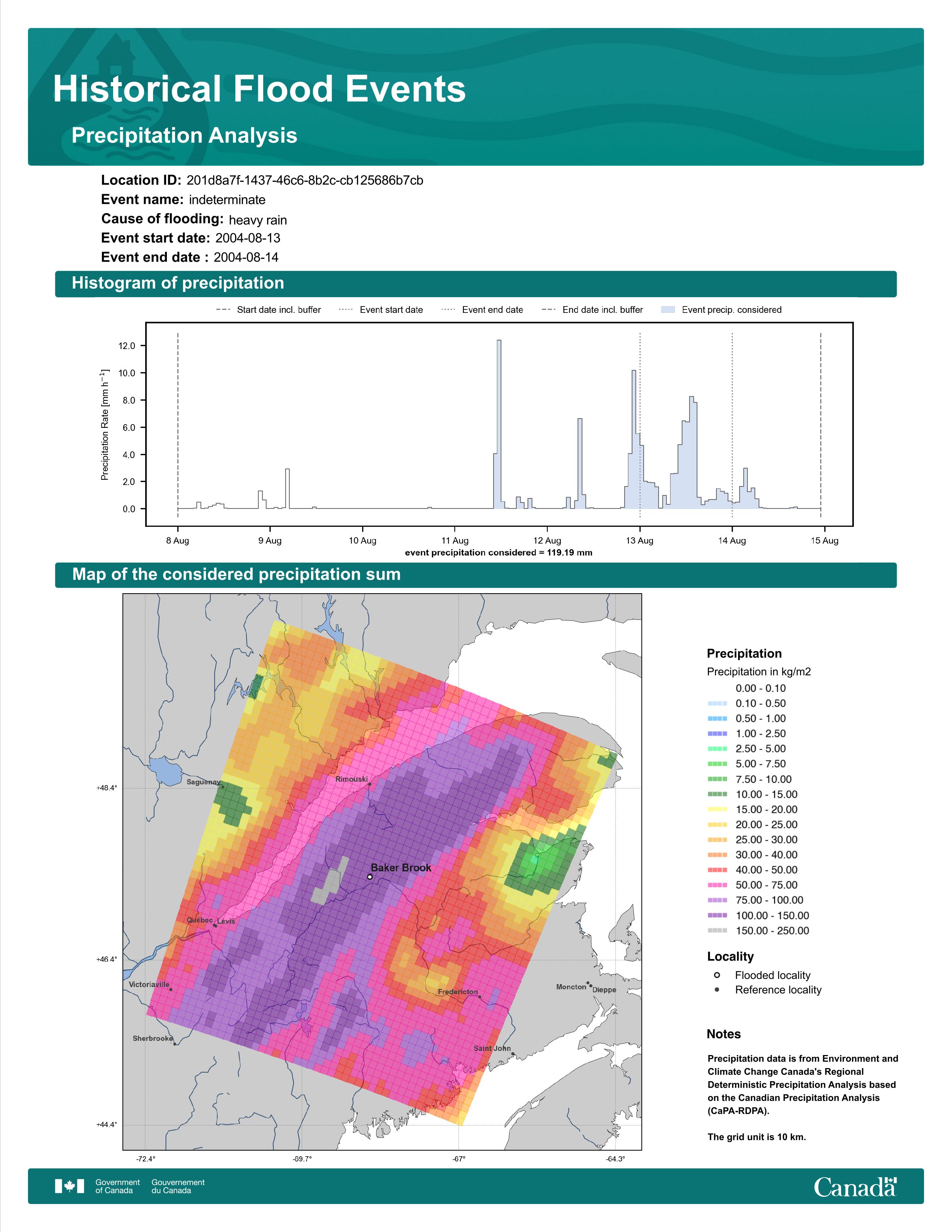Click the Locality legend heading

coord(730,957)
